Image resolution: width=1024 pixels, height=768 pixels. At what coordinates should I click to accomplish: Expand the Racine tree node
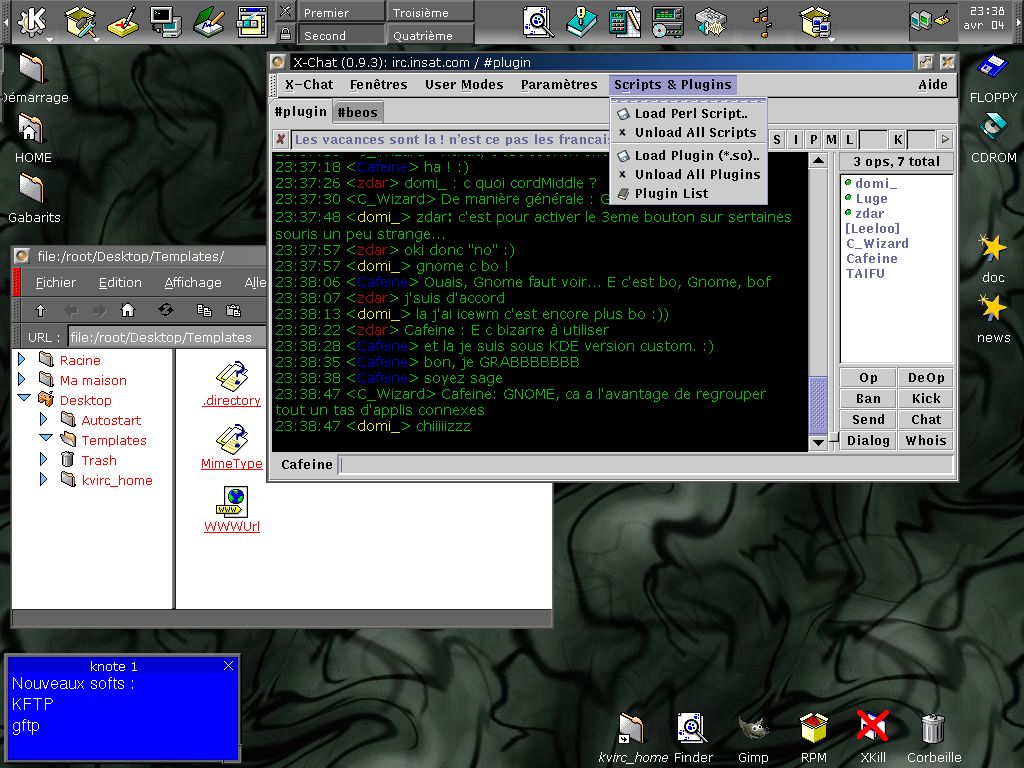[22, 359]
